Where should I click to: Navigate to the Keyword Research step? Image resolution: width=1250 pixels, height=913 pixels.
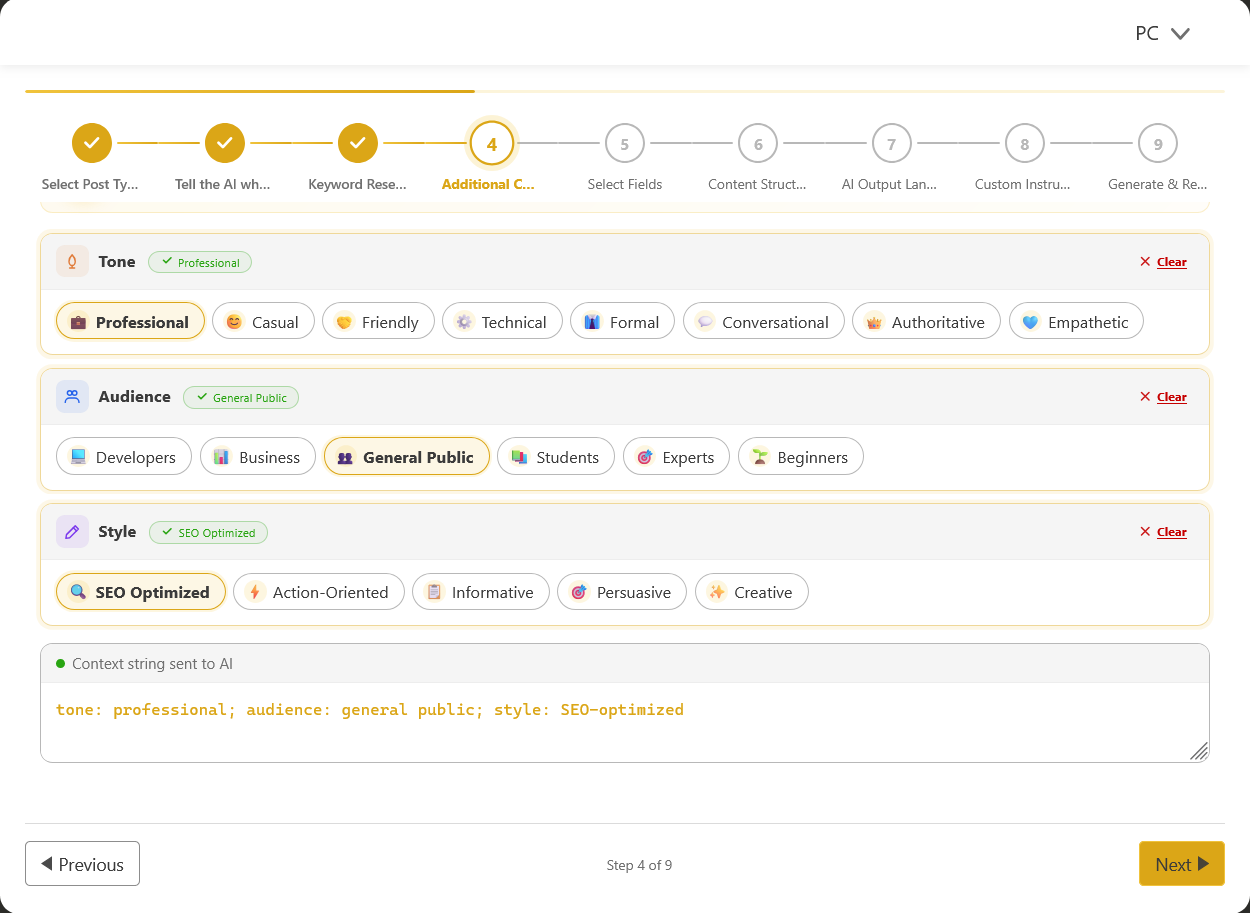(x=358, y=142)
